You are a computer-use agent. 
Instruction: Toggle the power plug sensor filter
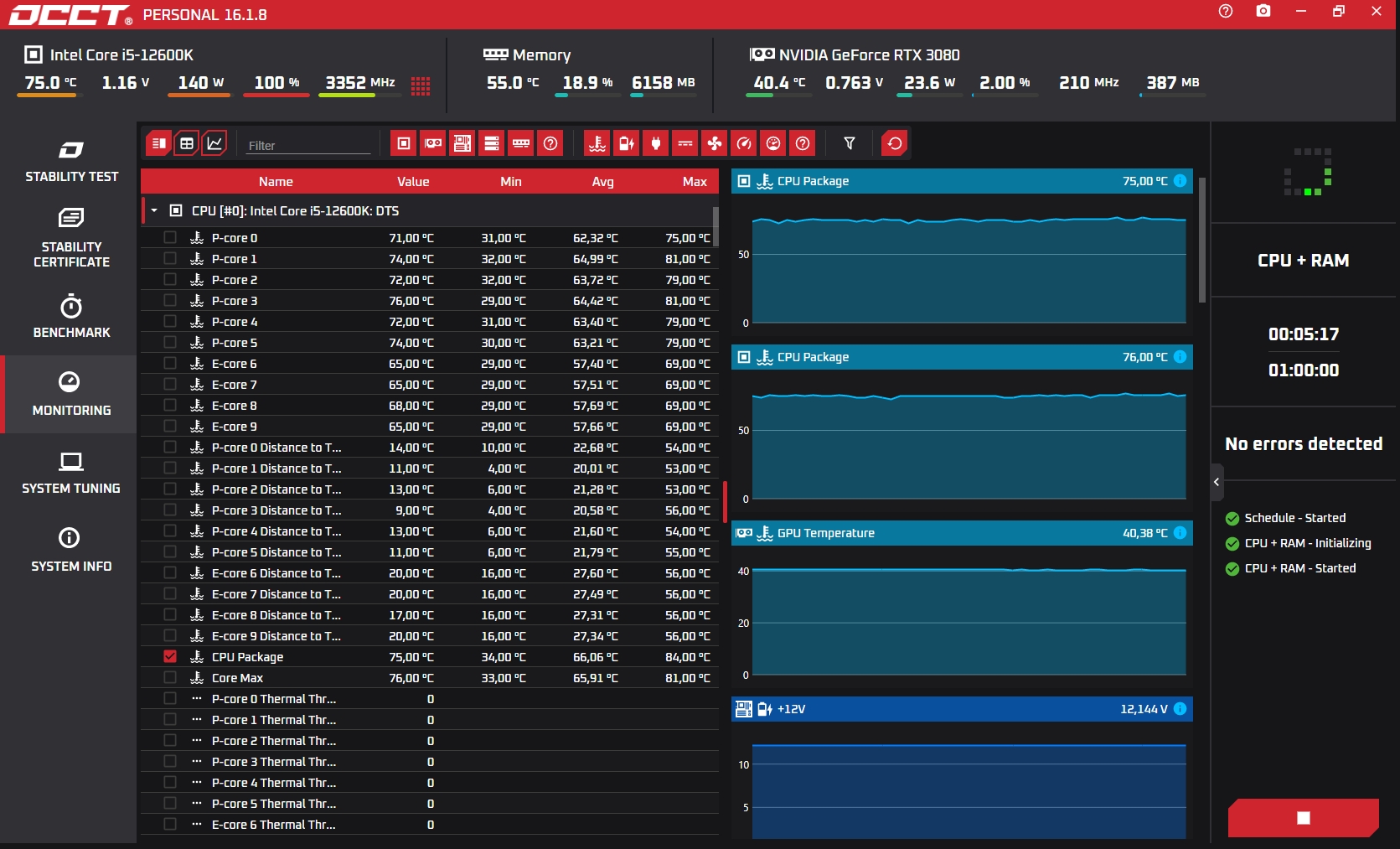656,143
